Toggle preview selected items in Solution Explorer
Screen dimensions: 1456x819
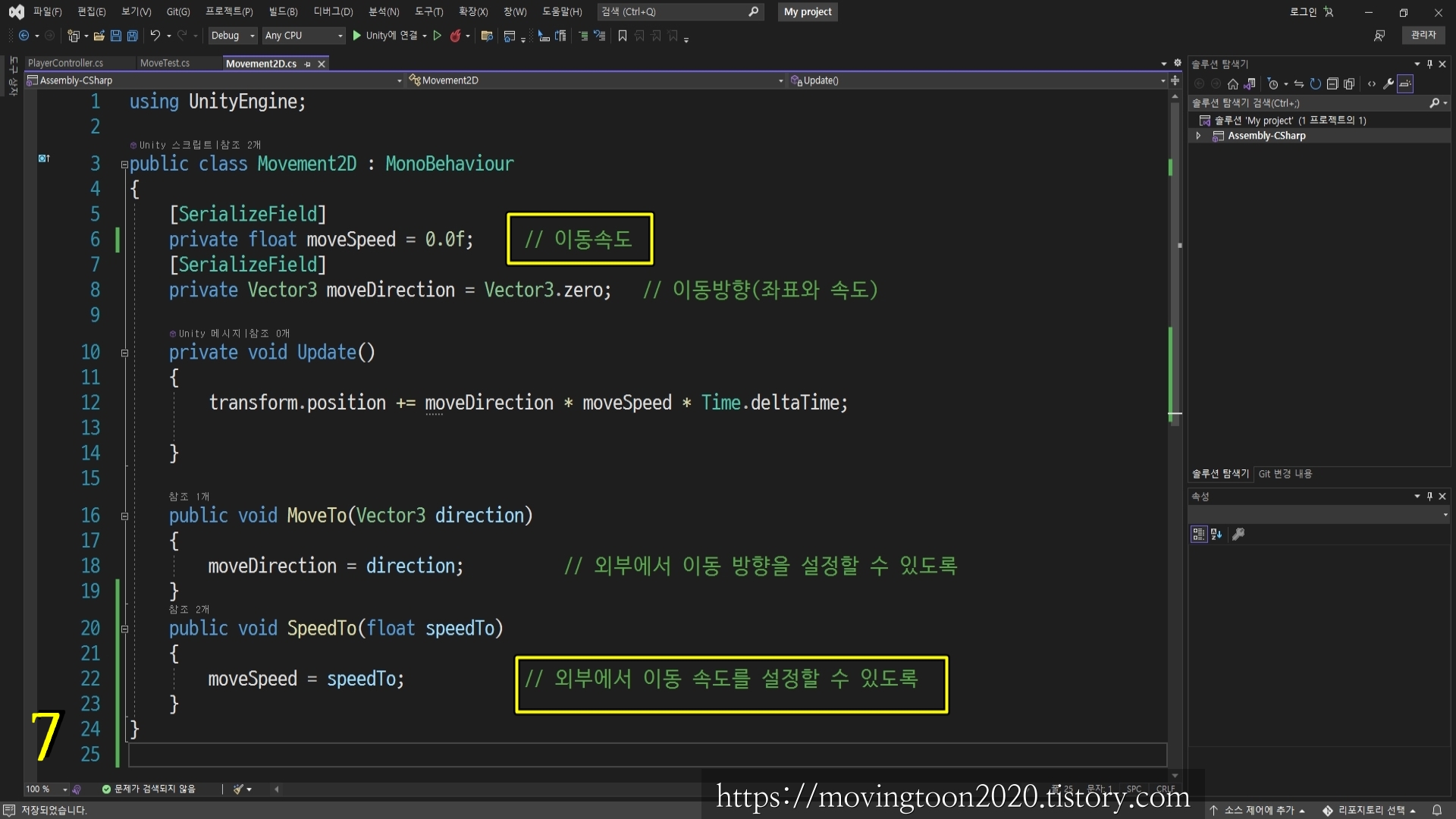point(1405,84)
